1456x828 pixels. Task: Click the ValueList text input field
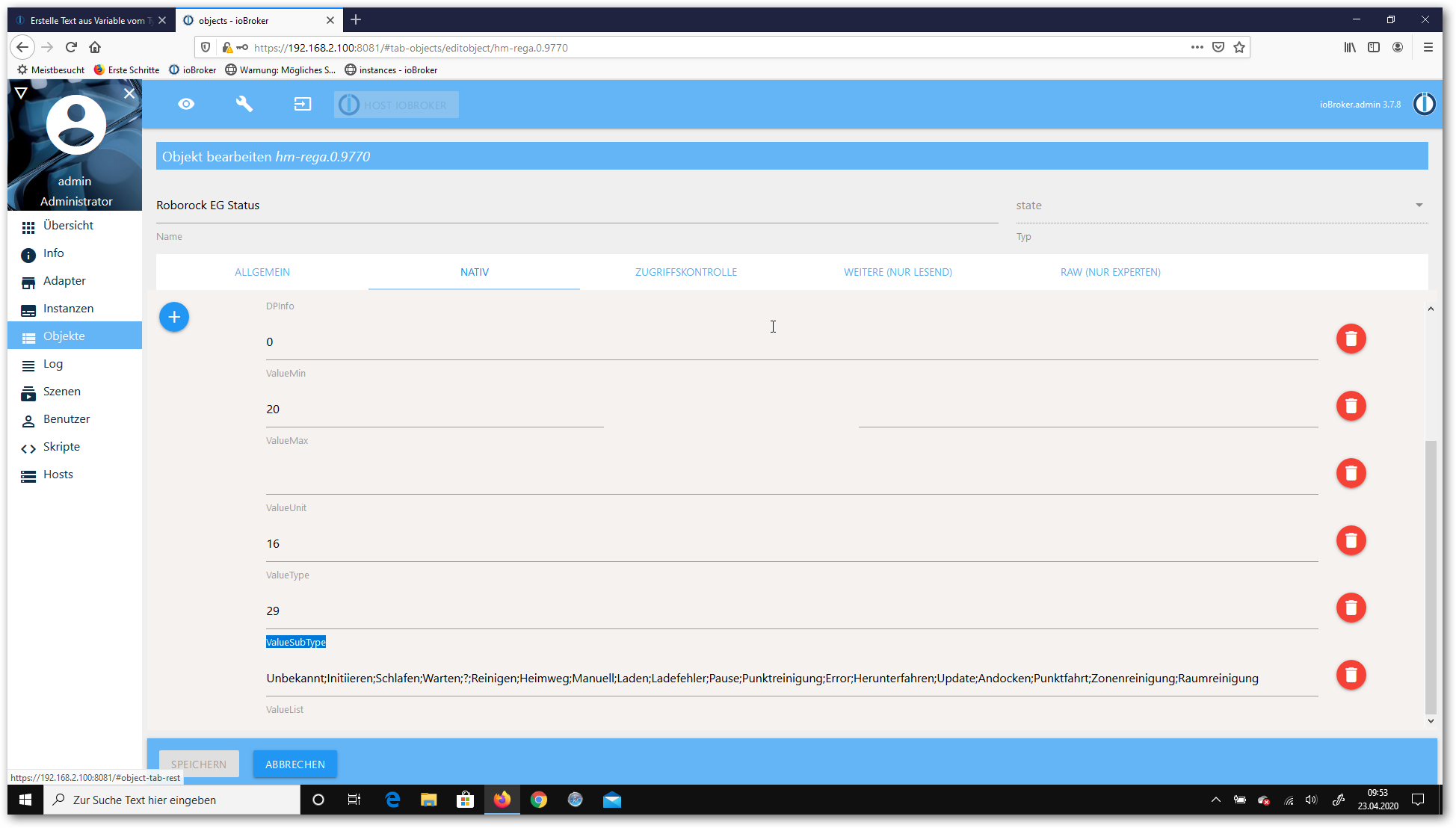click(791, 679)
